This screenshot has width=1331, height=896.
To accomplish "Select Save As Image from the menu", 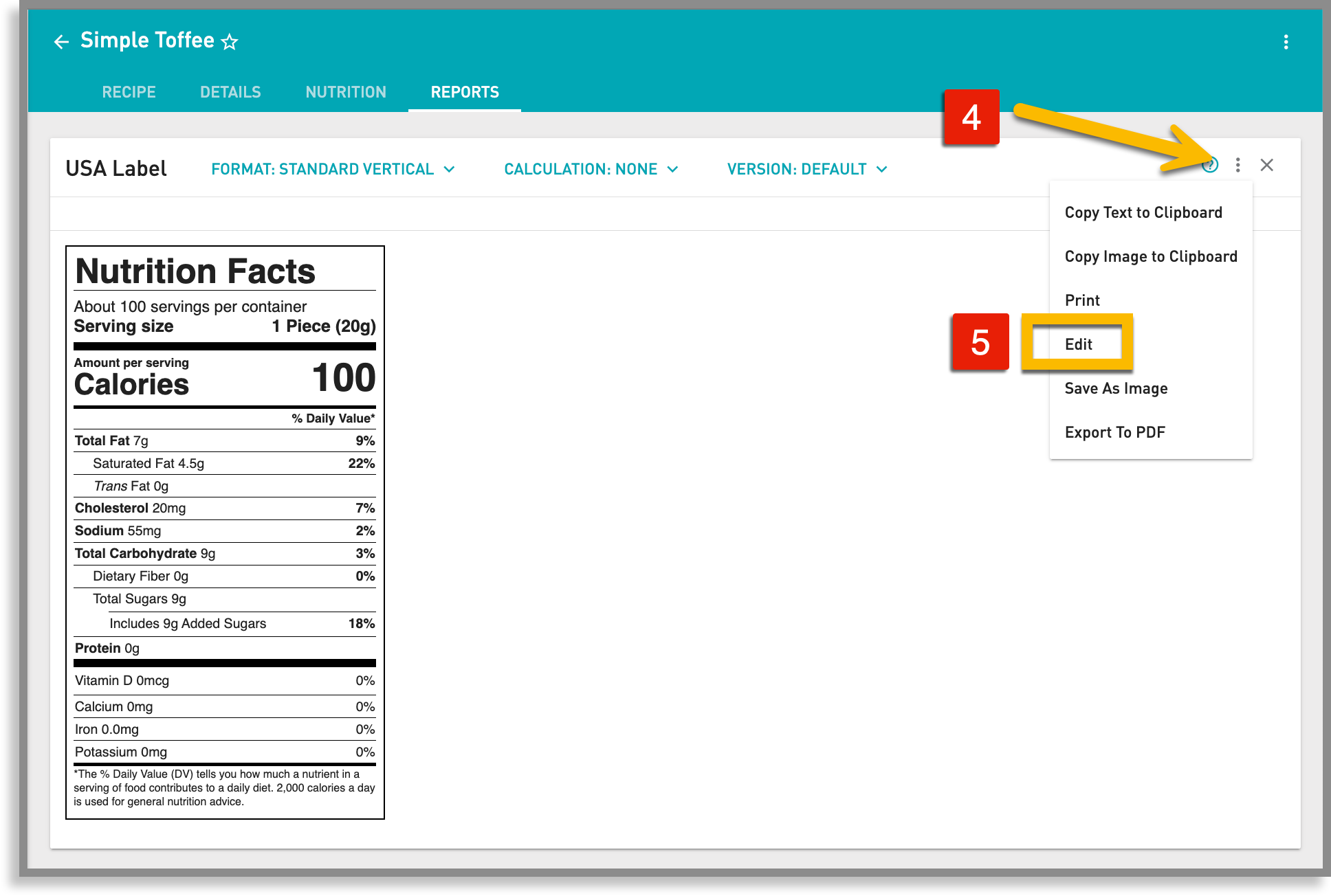I will coord(1115,388).
